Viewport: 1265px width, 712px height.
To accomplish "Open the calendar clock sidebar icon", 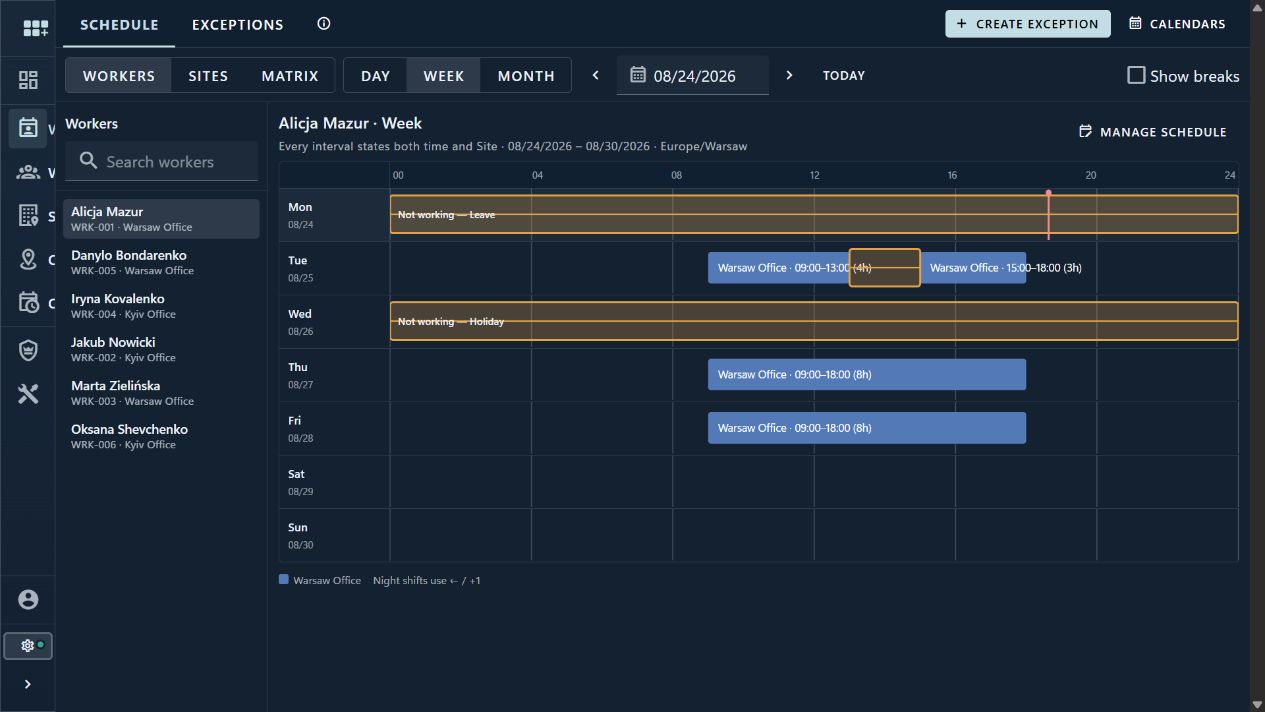I will point(28,303).
